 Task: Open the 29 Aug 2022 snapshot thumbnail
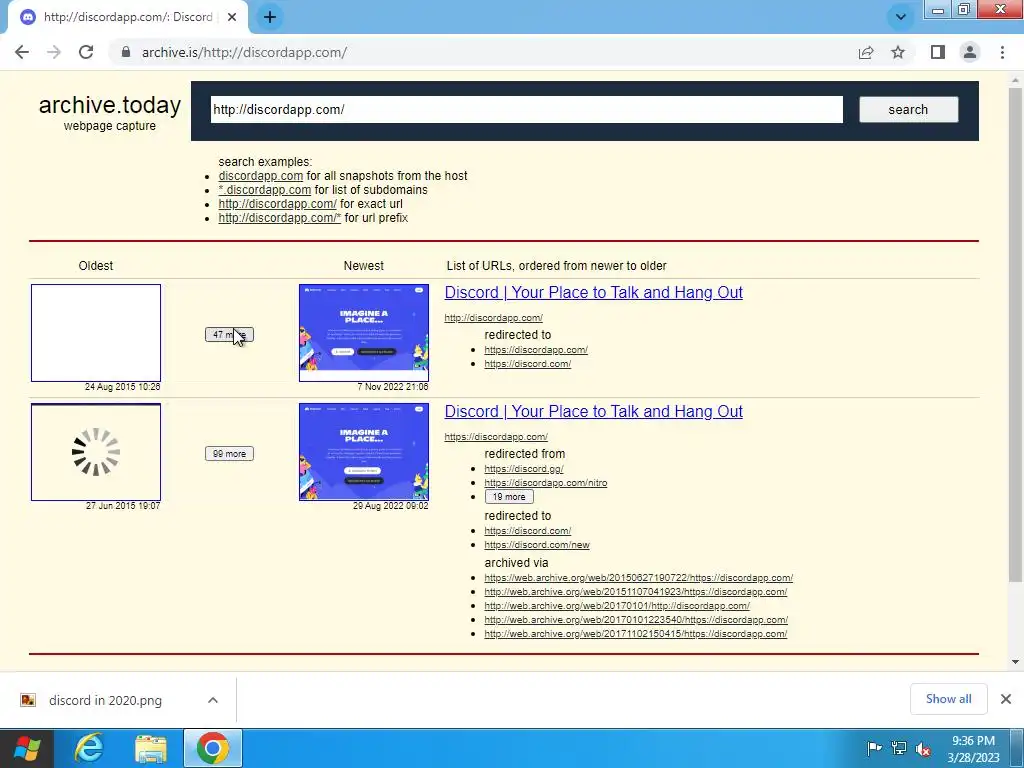point(364,452)
